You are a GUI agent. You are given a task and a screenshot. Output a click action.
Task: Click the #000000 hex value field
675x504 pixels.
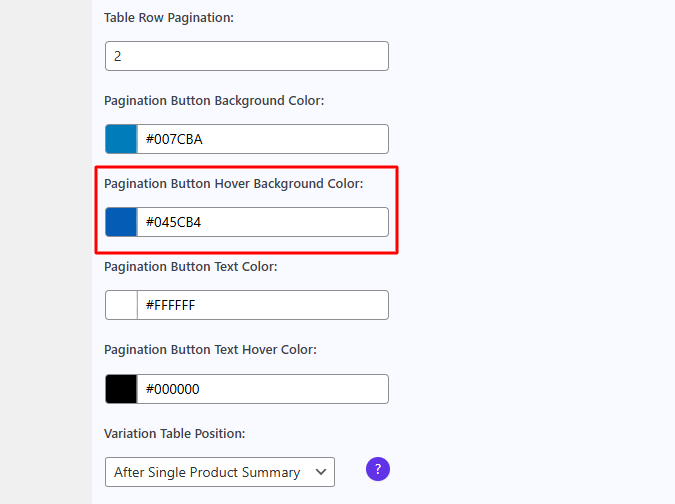[262, 389]
